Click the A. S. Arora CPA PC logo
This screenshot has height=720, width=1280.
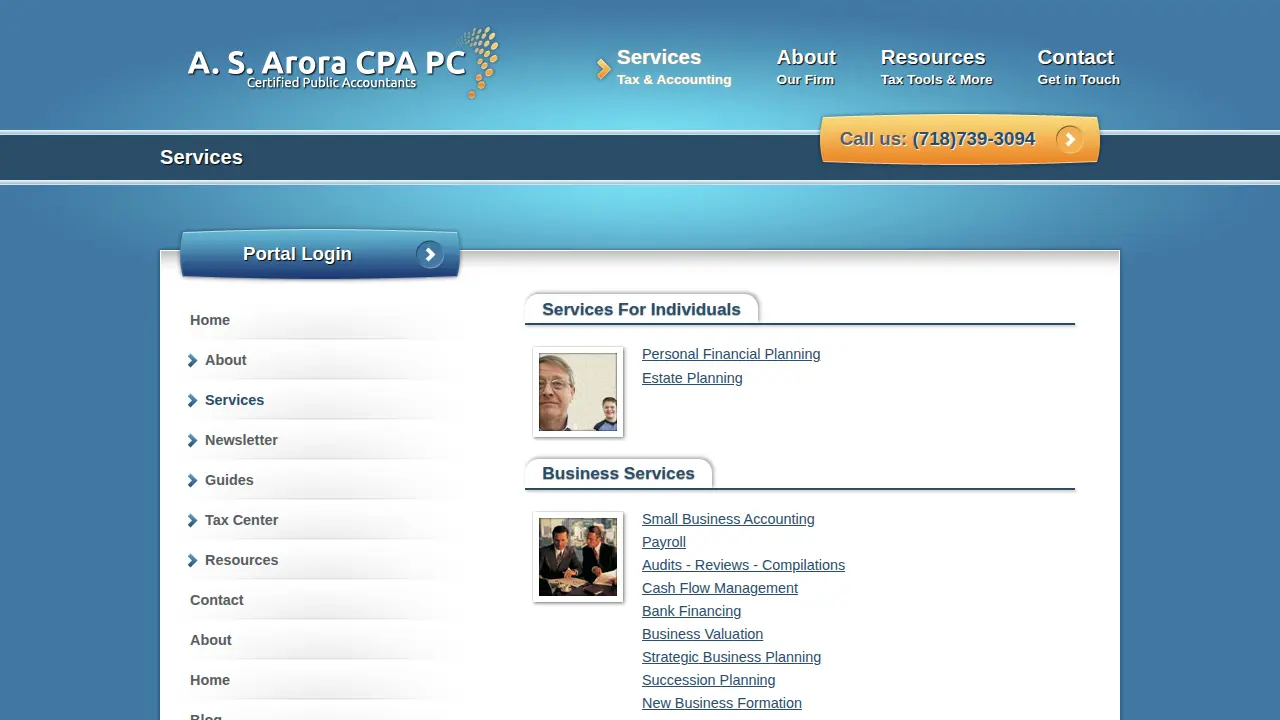[343, 63]
